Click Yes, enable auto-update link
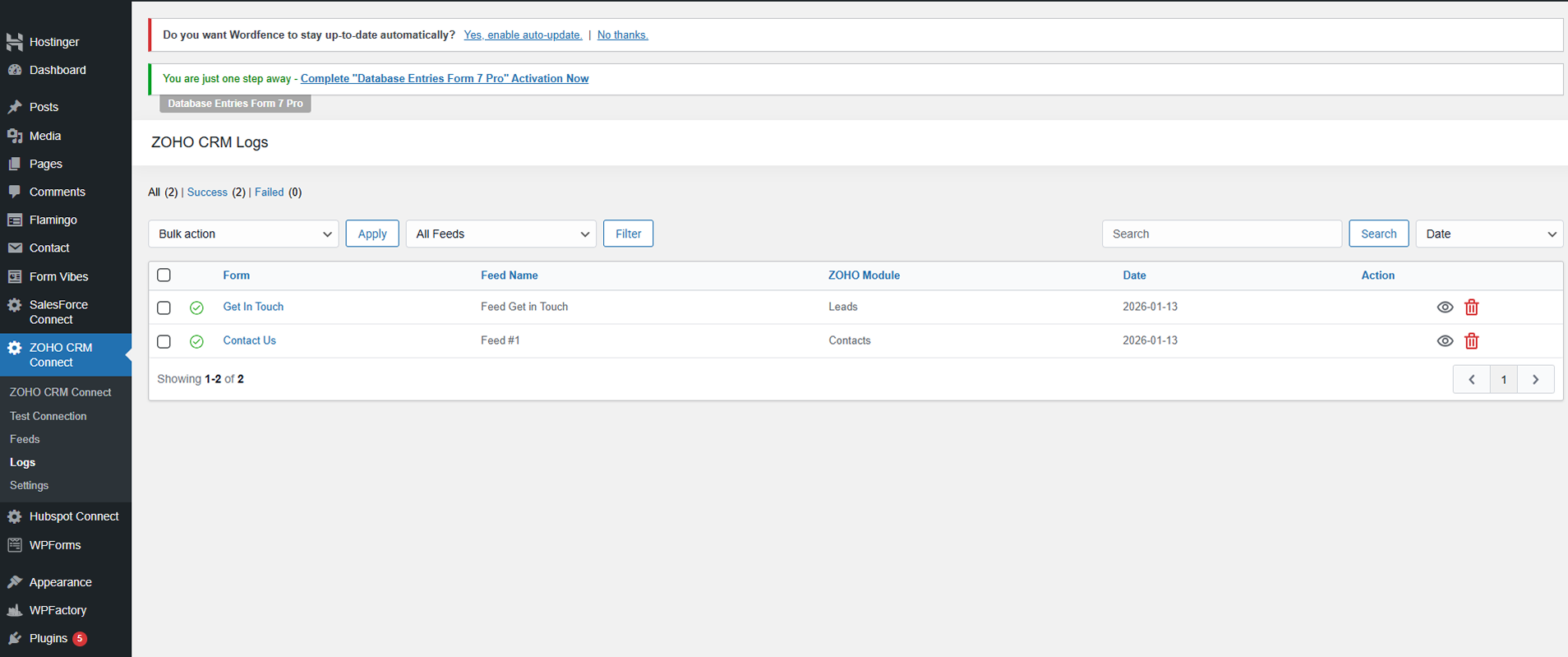 pos(523,35)
